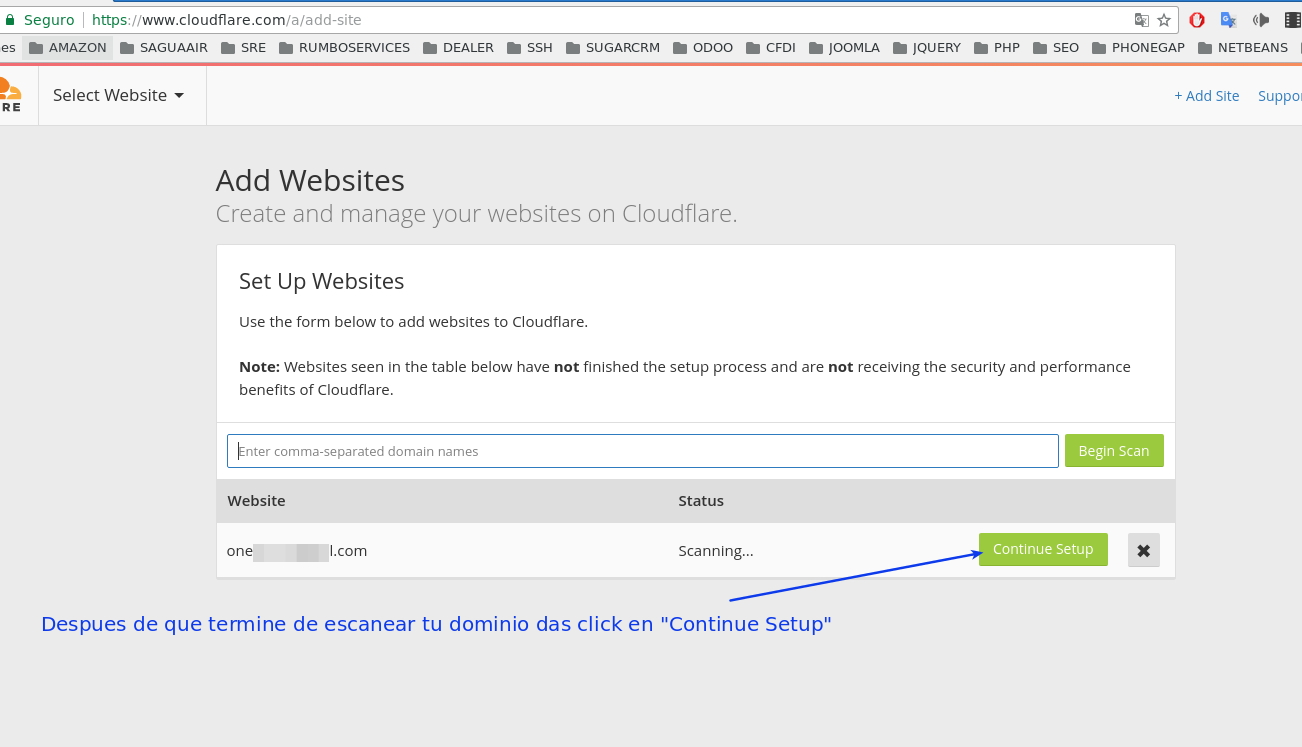Click the Continue Setup button
The height and width of the screenshot is (747, 1302).
1043,549
